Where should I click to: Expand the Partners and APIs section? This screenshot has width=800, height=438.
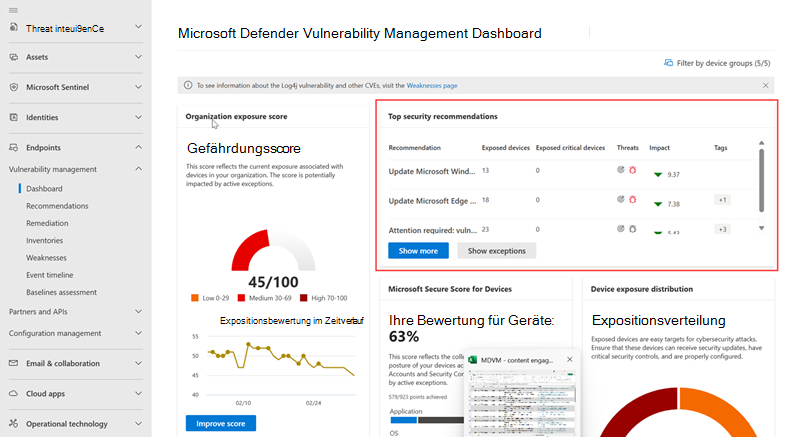point(138,311)
